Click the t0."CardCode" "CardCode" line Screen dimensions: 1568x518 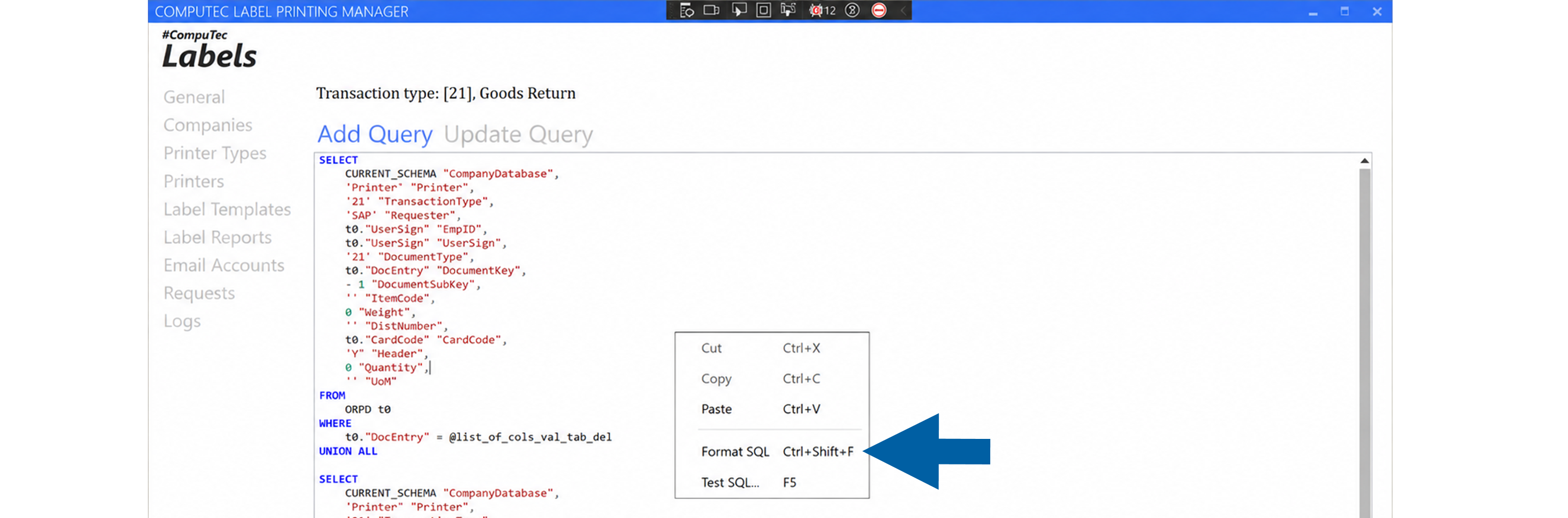coord(425,339)
